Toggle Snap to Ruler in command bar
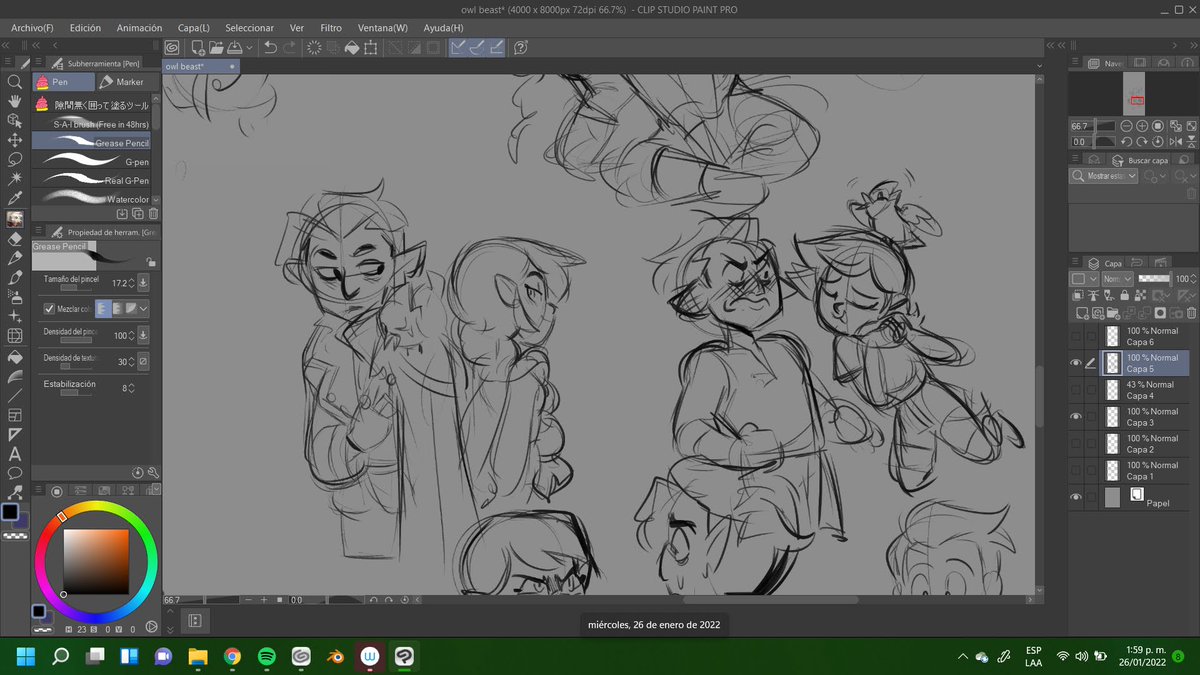The image size is (1200, 675). point(458,47)
